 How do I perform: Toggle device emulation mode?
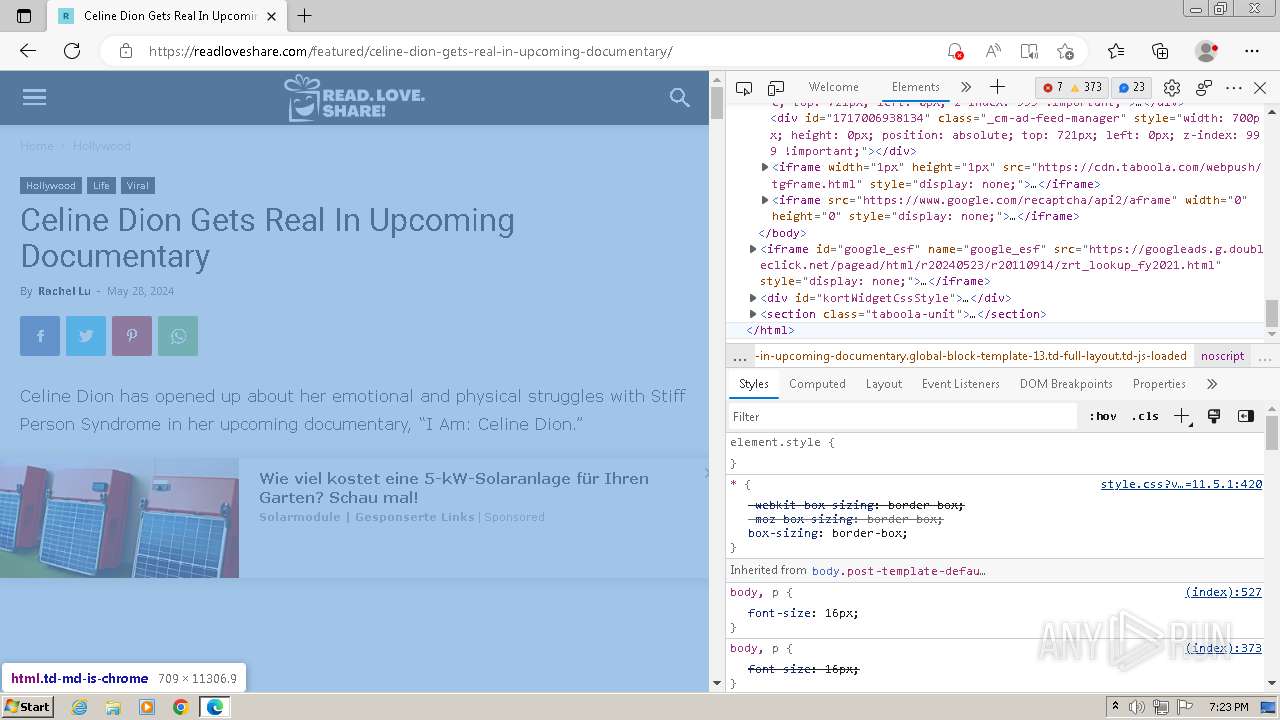(x=776, y=88)
